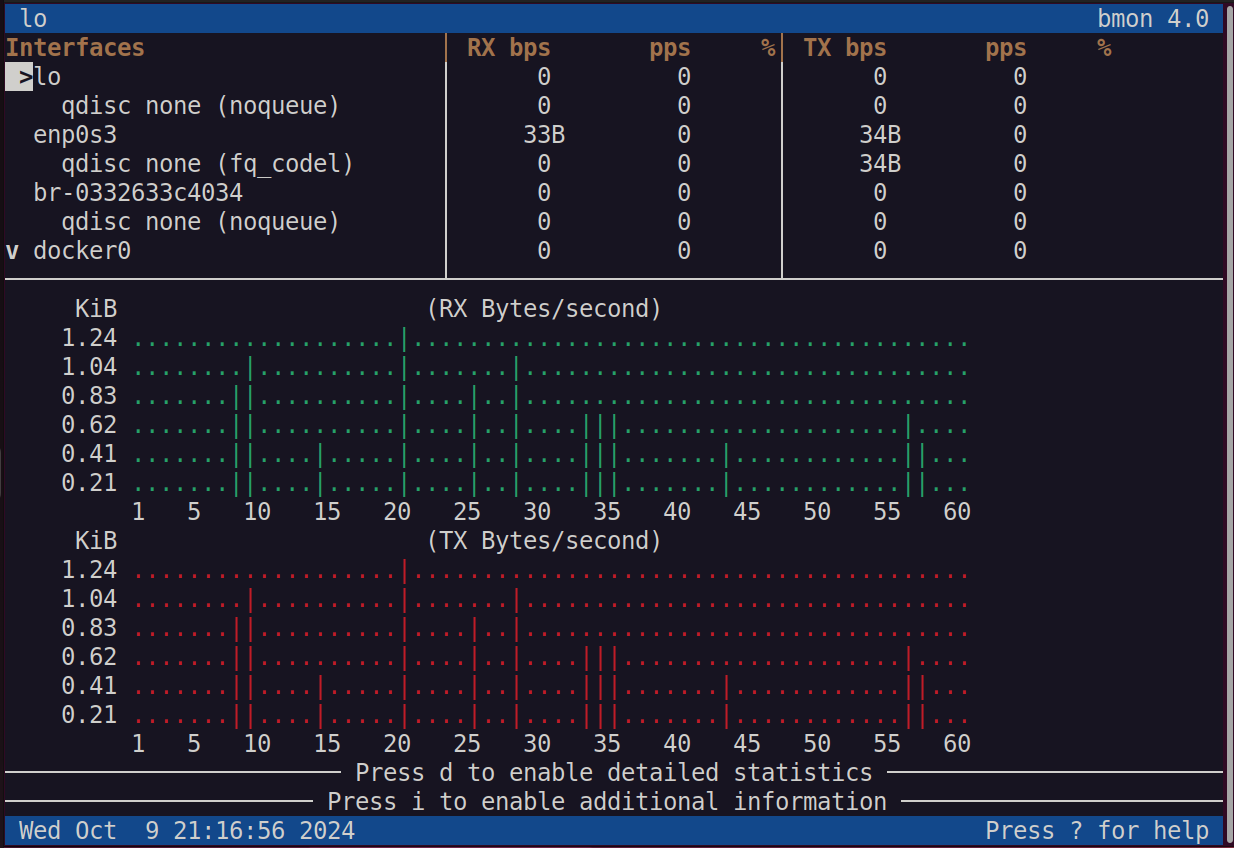Click the TX bps column header

pyautogui.click(x=846, y=47)
